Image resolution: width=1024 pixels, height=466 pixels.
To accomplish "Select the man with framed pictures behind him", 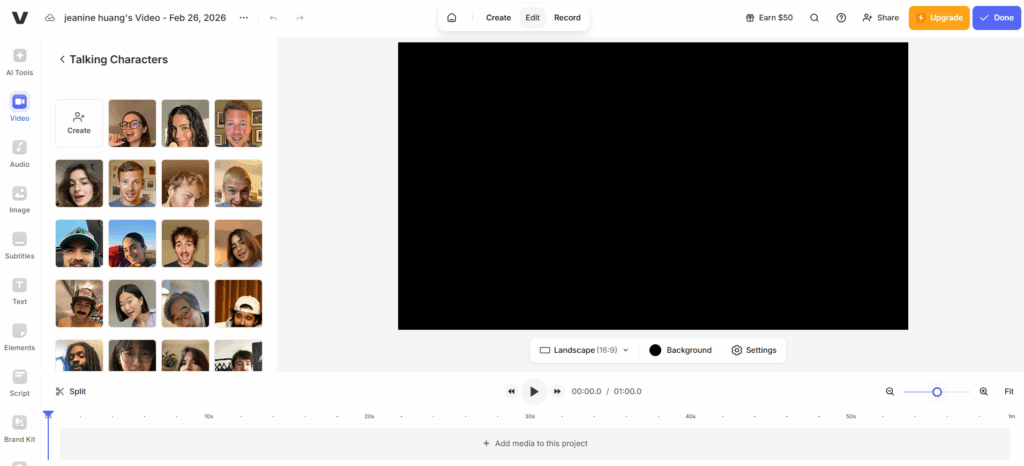I will 238,123.
